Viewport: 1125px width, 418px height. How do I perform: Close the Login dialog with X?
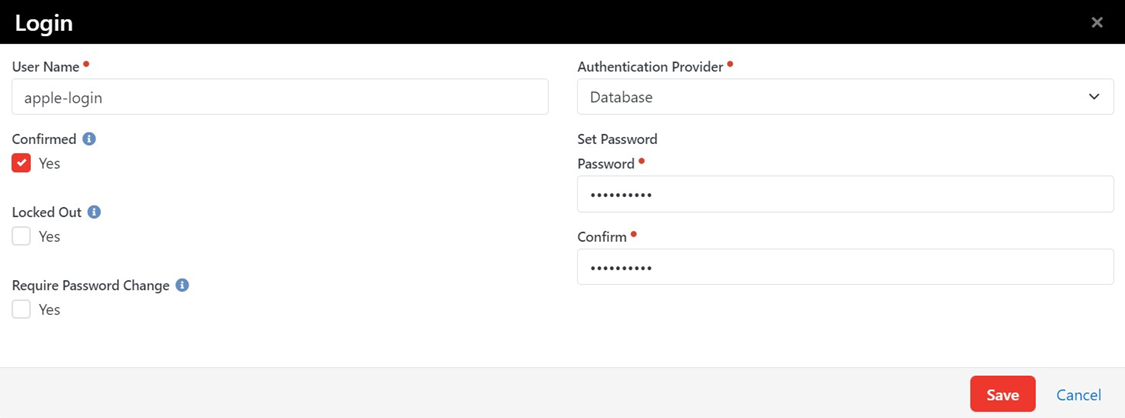1097,22
